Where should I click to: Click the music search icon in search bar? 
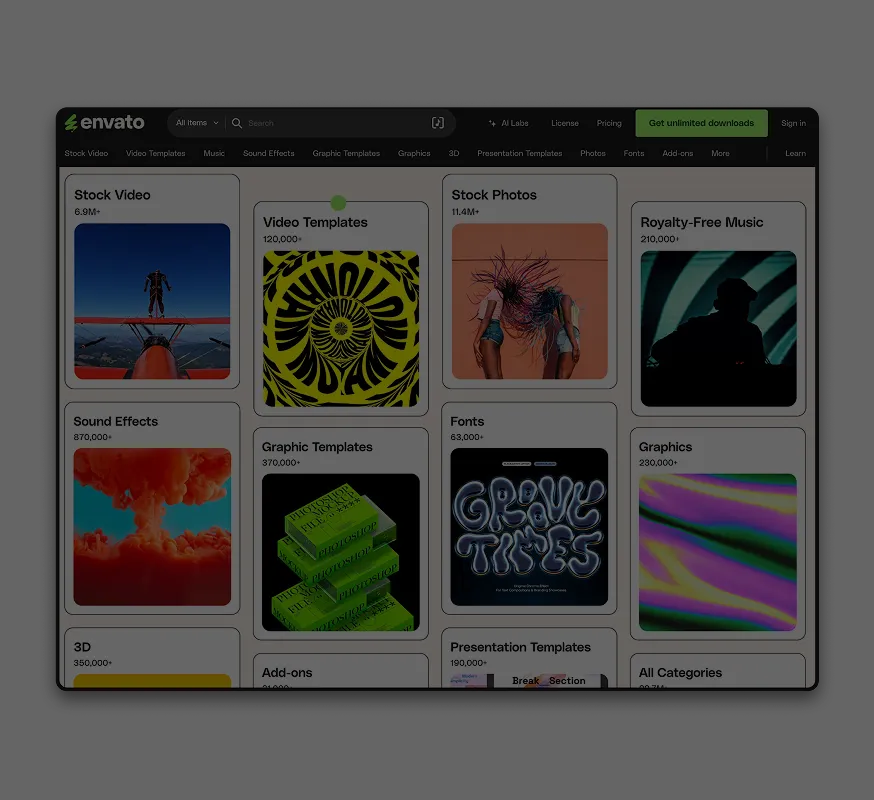(438, 123)
